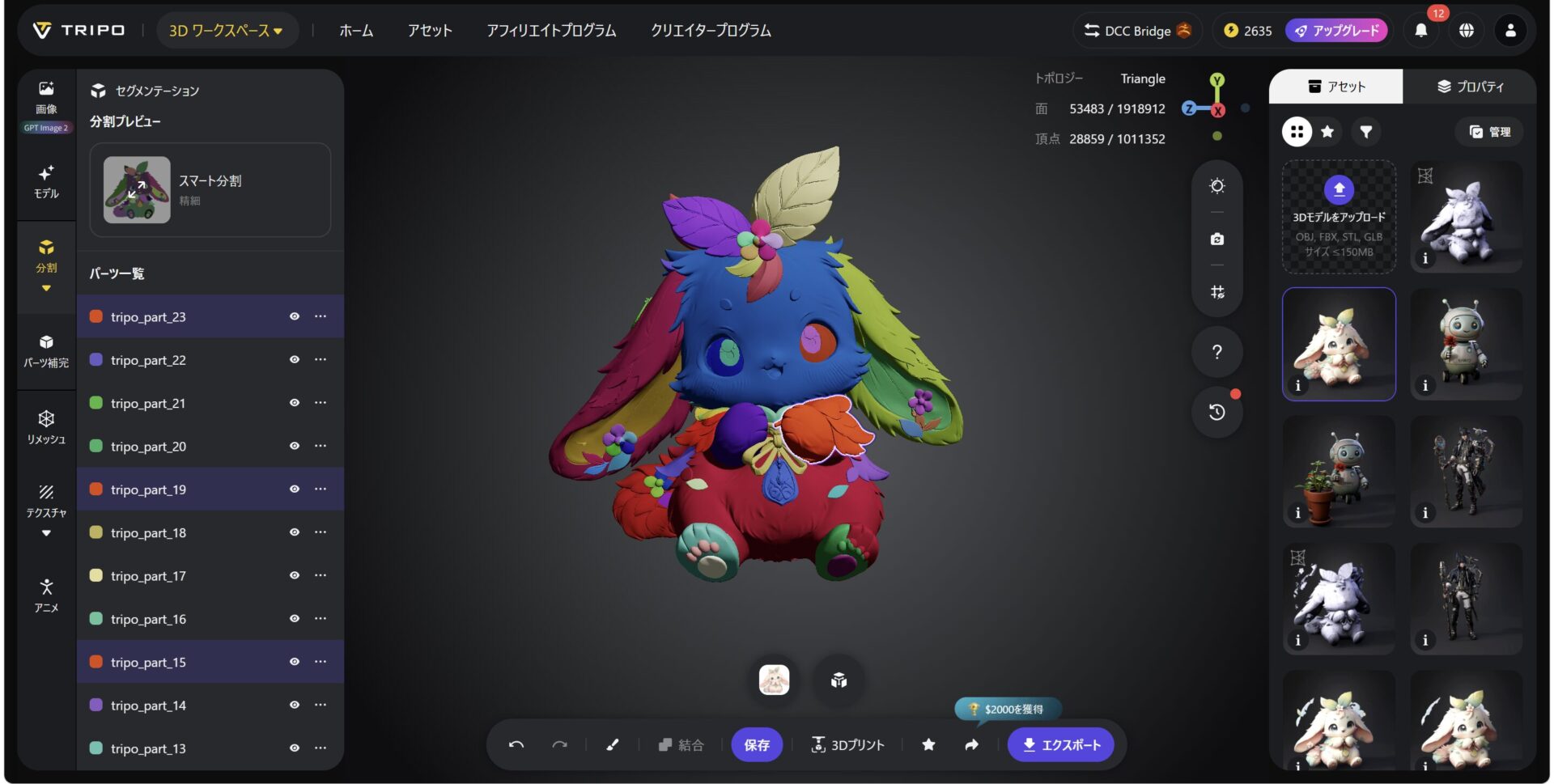The height and width of the screenshot is (784, 1554).
Task: Open more options for tripo_part_23
Action: tap(321, 316)
